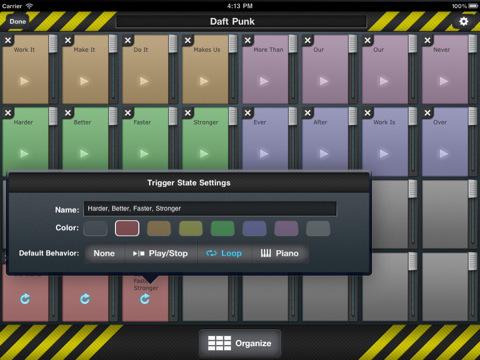Edit the trigger Name text field
Viewport: 480px width, 360px height.
coord(210,209)
